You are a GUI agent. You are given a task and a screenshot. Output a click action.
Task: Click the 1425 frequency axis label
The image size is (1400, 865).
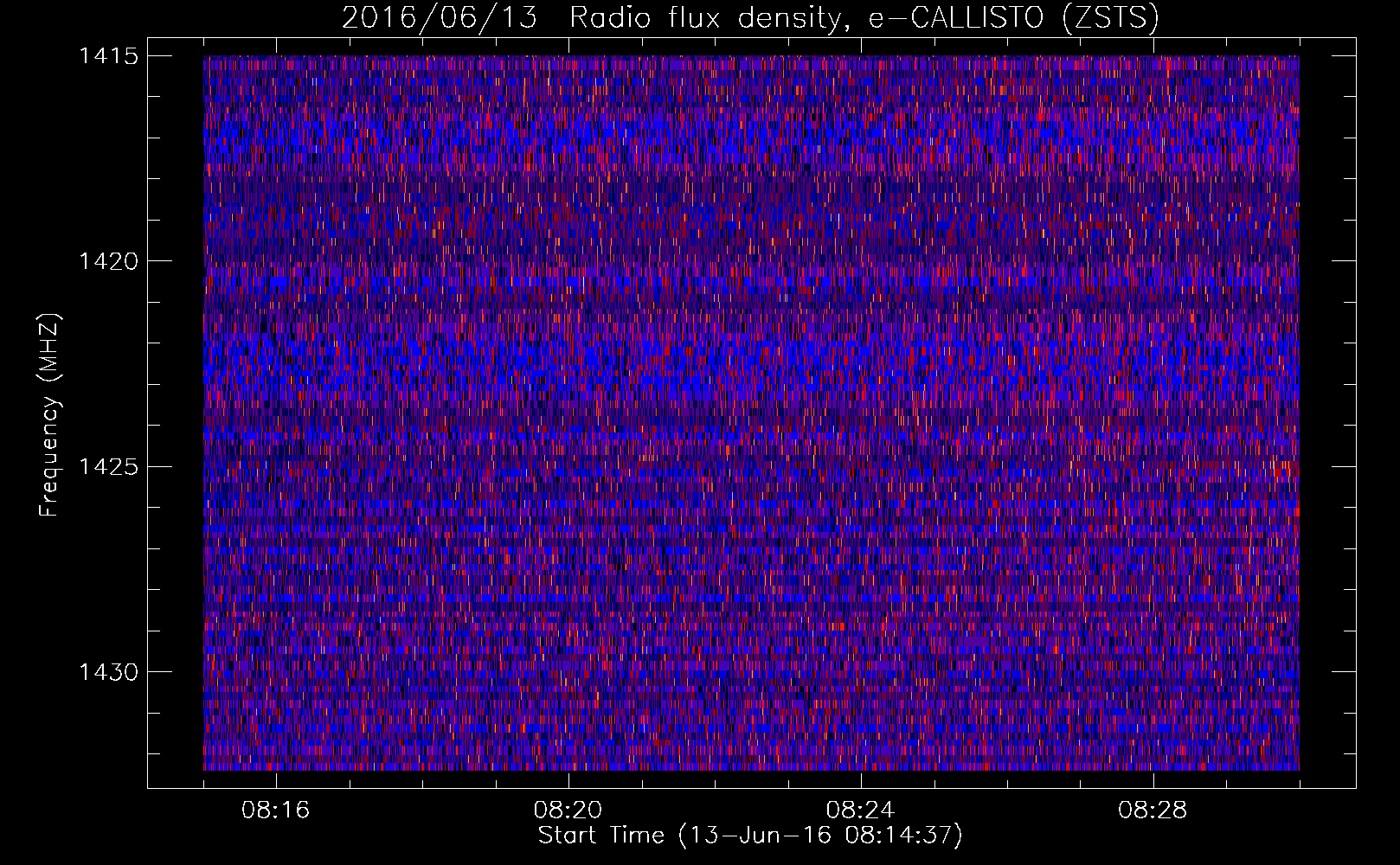coord(108,467)
